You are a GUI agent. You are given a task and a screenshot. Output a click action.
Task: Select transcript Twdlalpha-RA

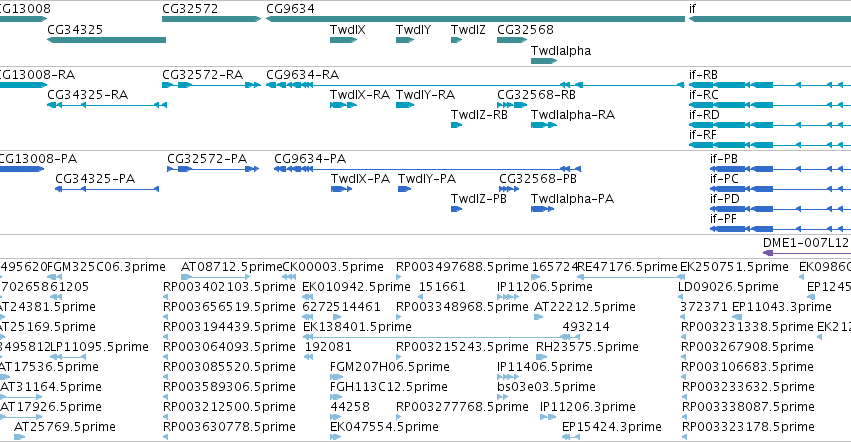[573, 115]
